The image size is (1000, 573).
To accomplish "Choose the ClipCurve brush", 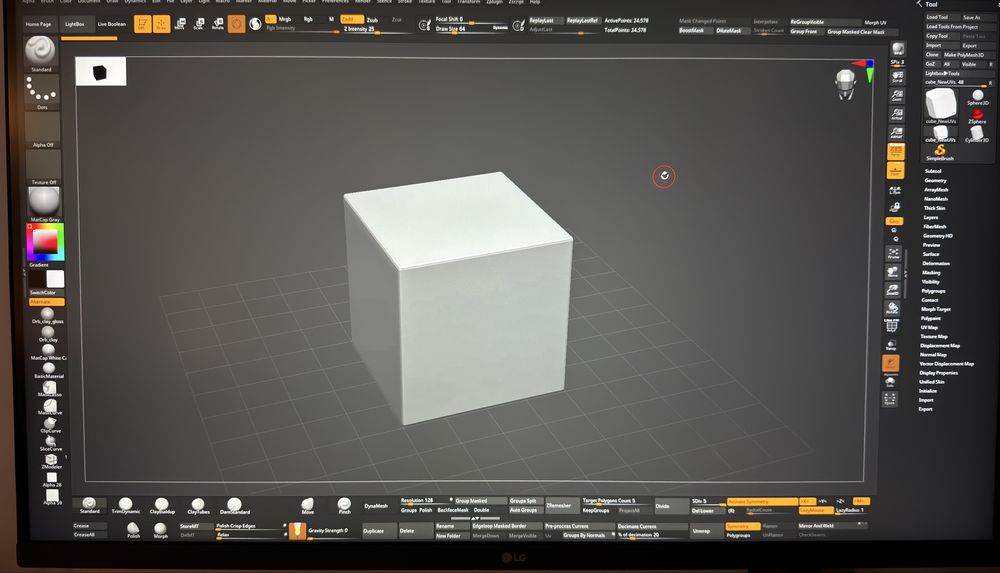I will (x=50, y=424).
